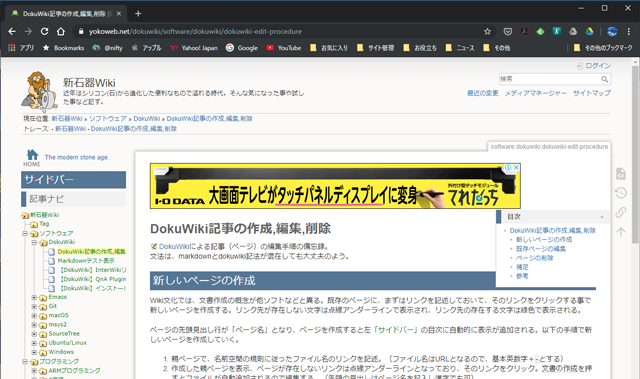Open the ad info icon
Image resolution: width=640 pixels, height=379 pixels.
click(508, 167)
